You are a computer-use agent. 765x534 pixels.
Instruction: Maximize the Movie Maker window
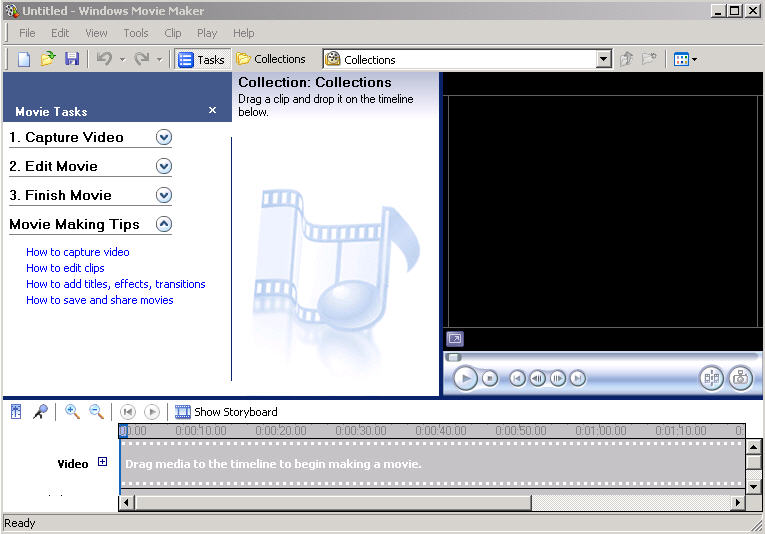pos(734,10)
